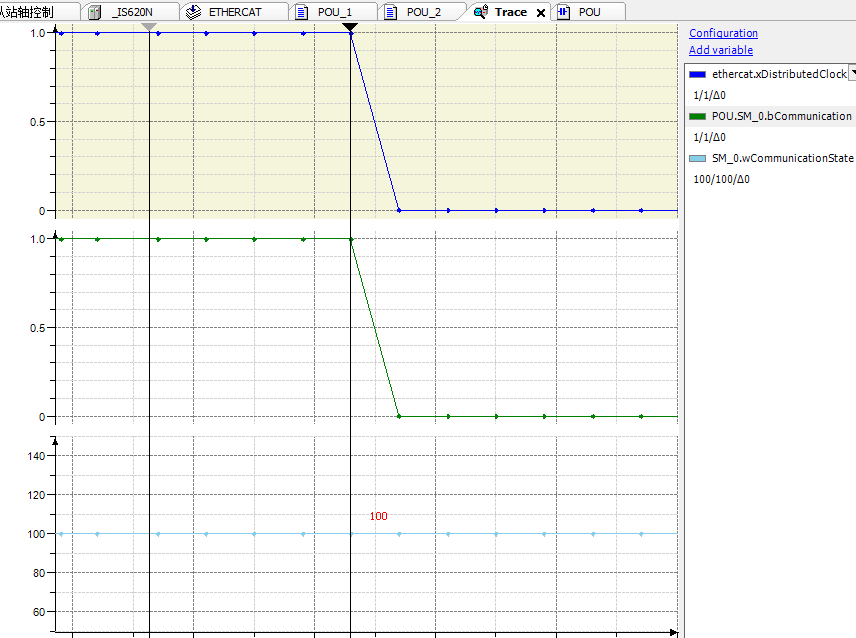This screenshot has width=856, height=638.
Task: Click the blue swatch for ethercat.xDistributedClock
Action: (x=695, y=73)
